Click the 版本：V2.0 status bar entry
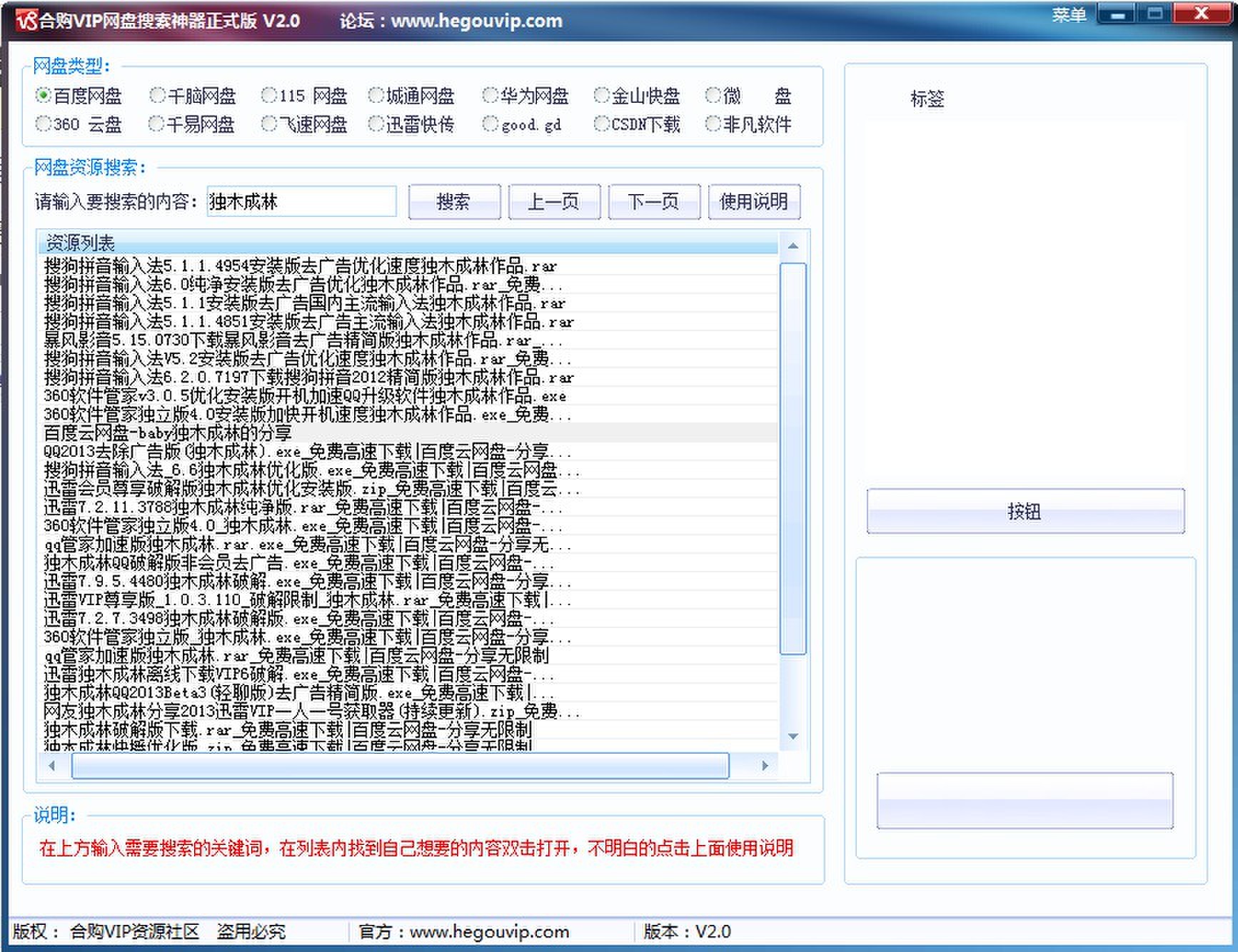1238x952 pixels. point(687,931)
